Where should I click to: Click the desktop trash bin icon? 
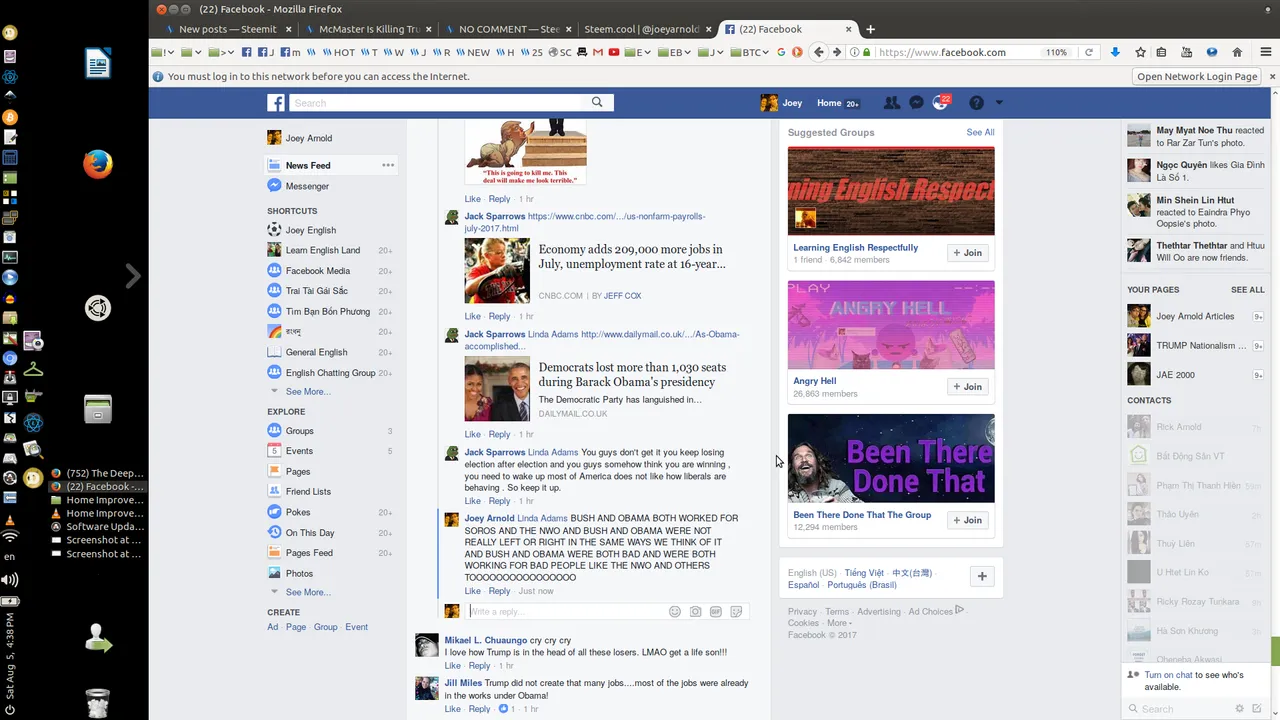[97, 703]
